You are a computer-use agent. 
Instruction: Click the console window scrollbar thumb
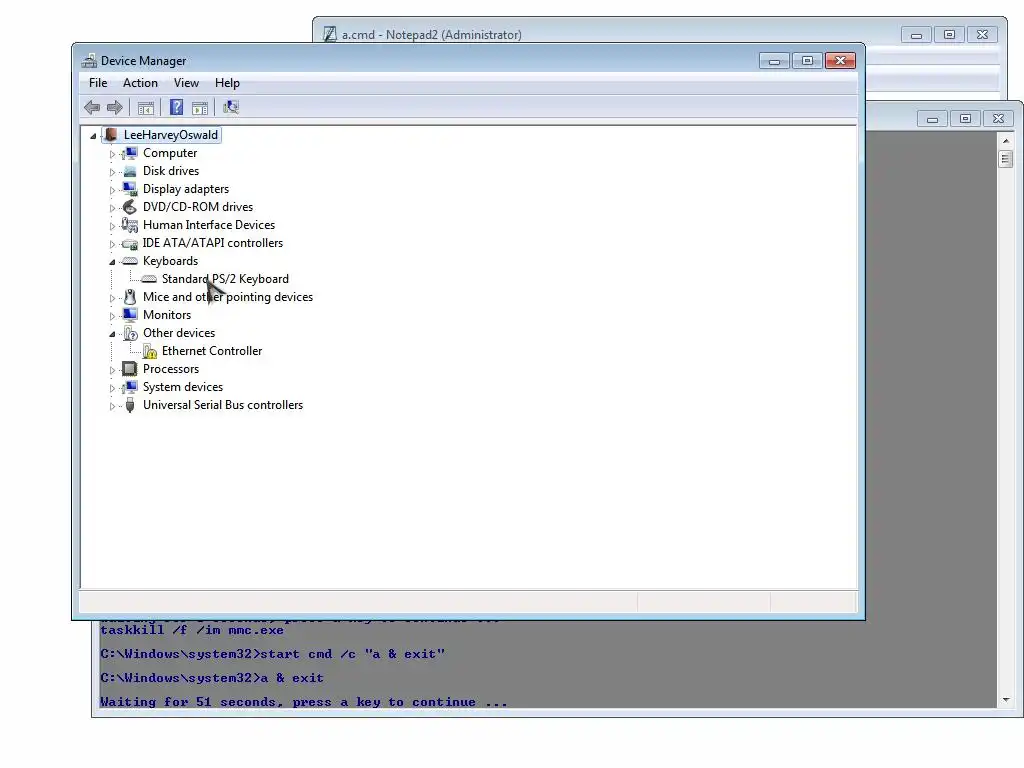click(x=1006, y=159)
